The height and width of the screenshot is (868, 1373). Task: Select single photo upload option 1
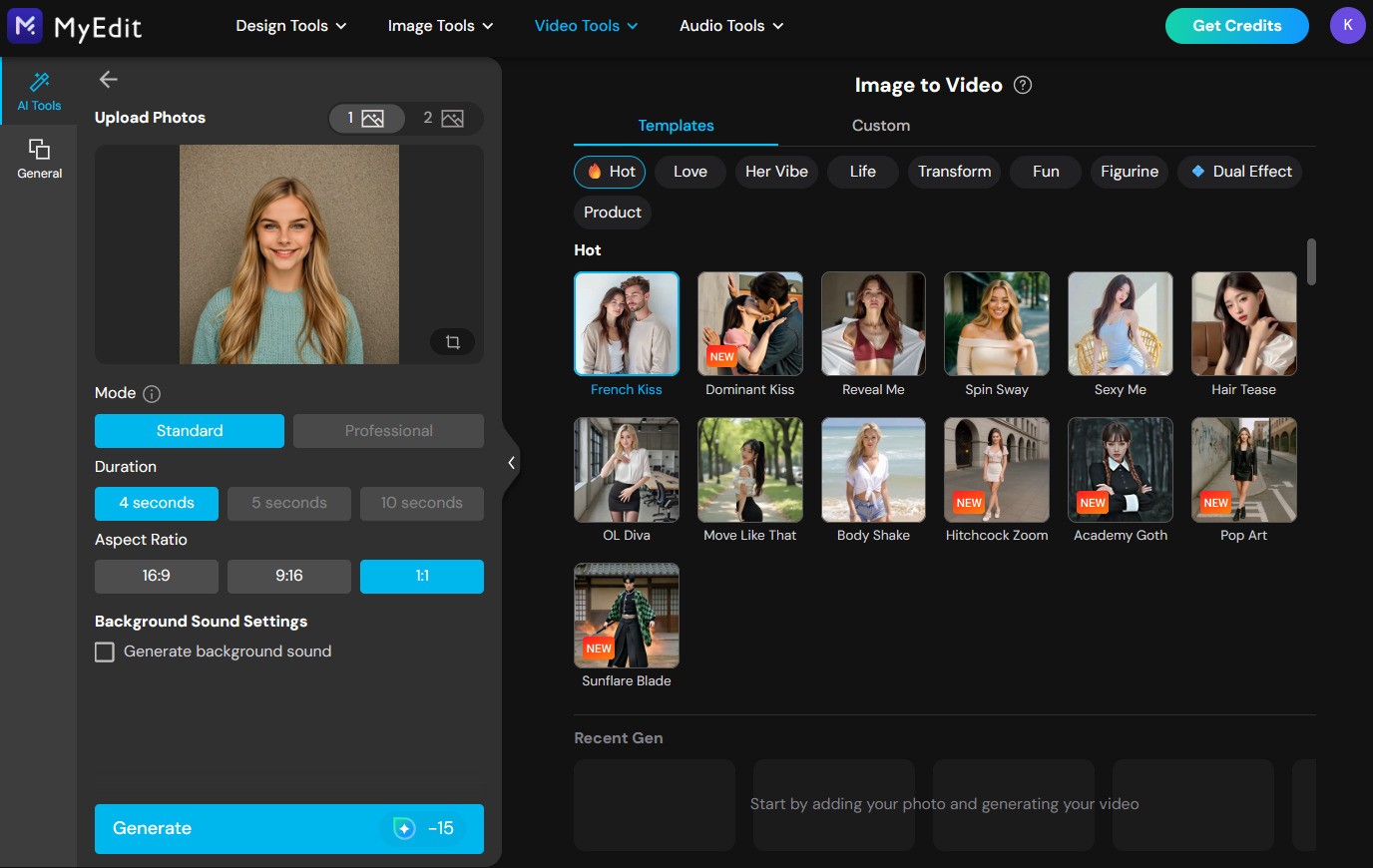[x=366, y=119]
